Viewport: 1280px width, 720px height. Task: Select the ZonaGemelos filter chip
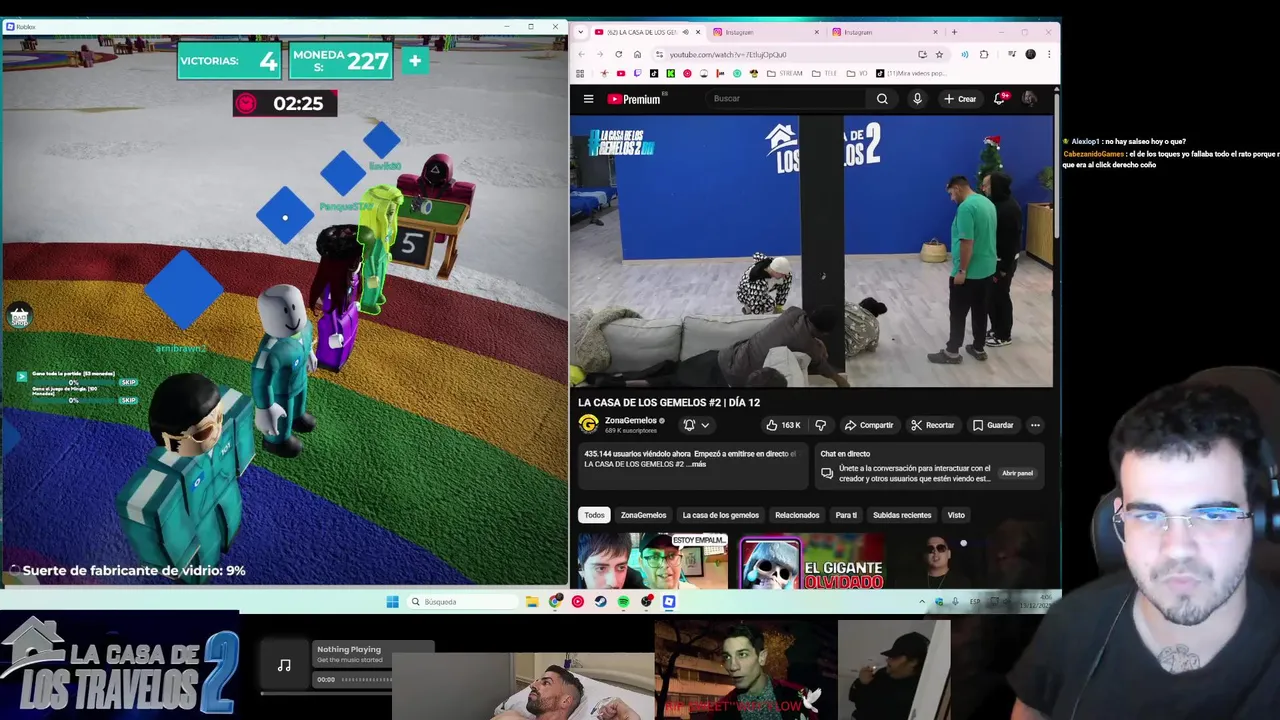coord(643,515)
